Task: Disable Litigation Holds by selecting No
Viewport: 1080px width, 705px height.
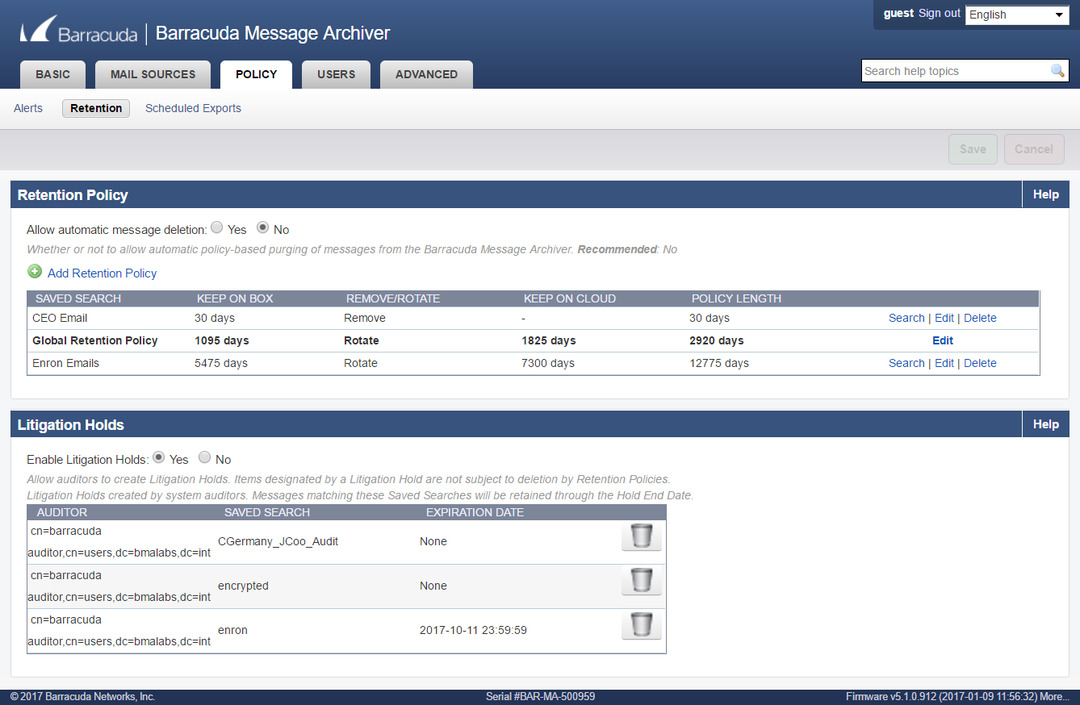Action: 204,458
